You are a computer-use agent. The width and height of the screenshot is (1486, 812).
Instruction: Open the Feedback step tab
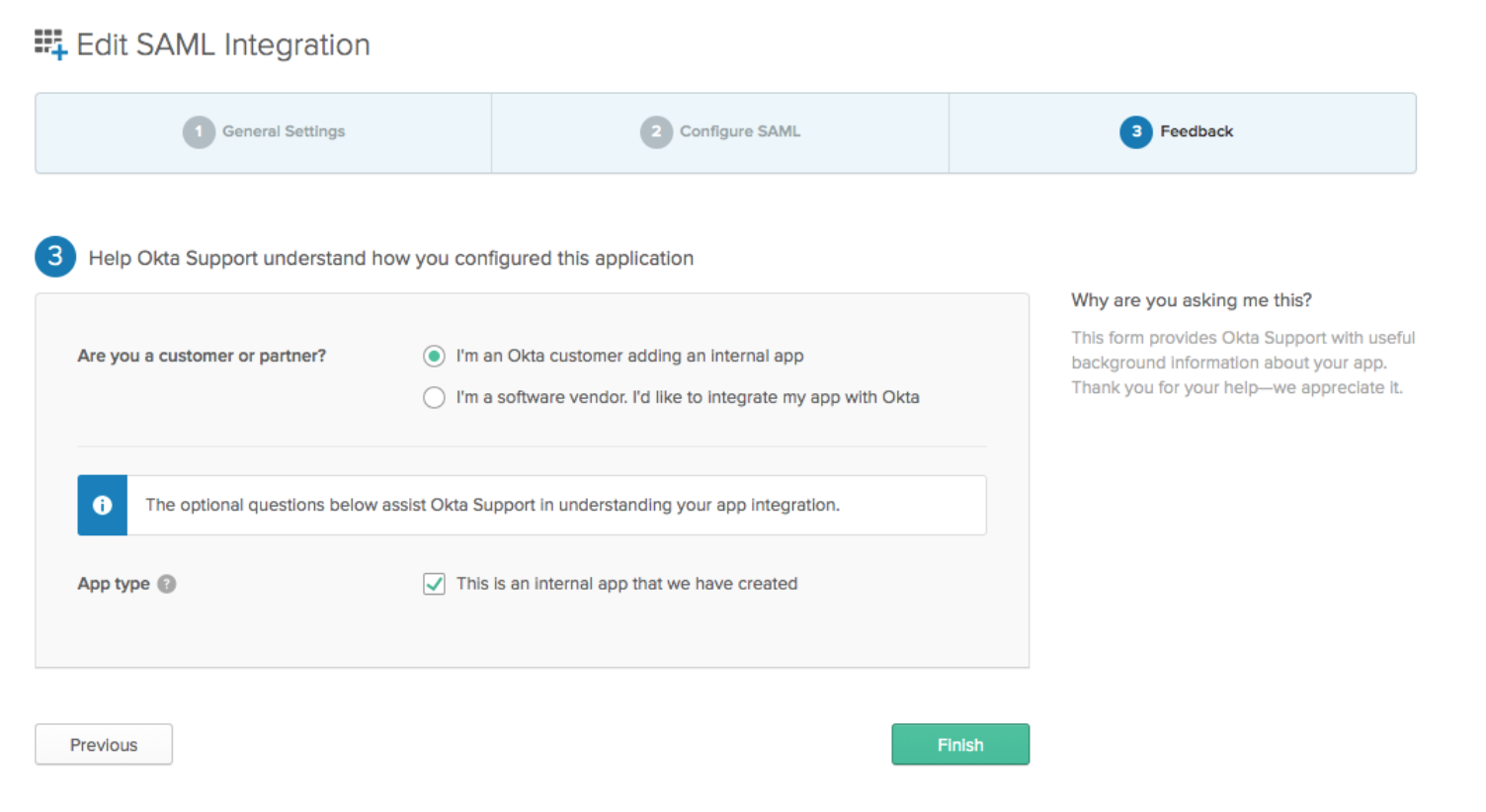pyautogui.click(x=1183, y=132)
